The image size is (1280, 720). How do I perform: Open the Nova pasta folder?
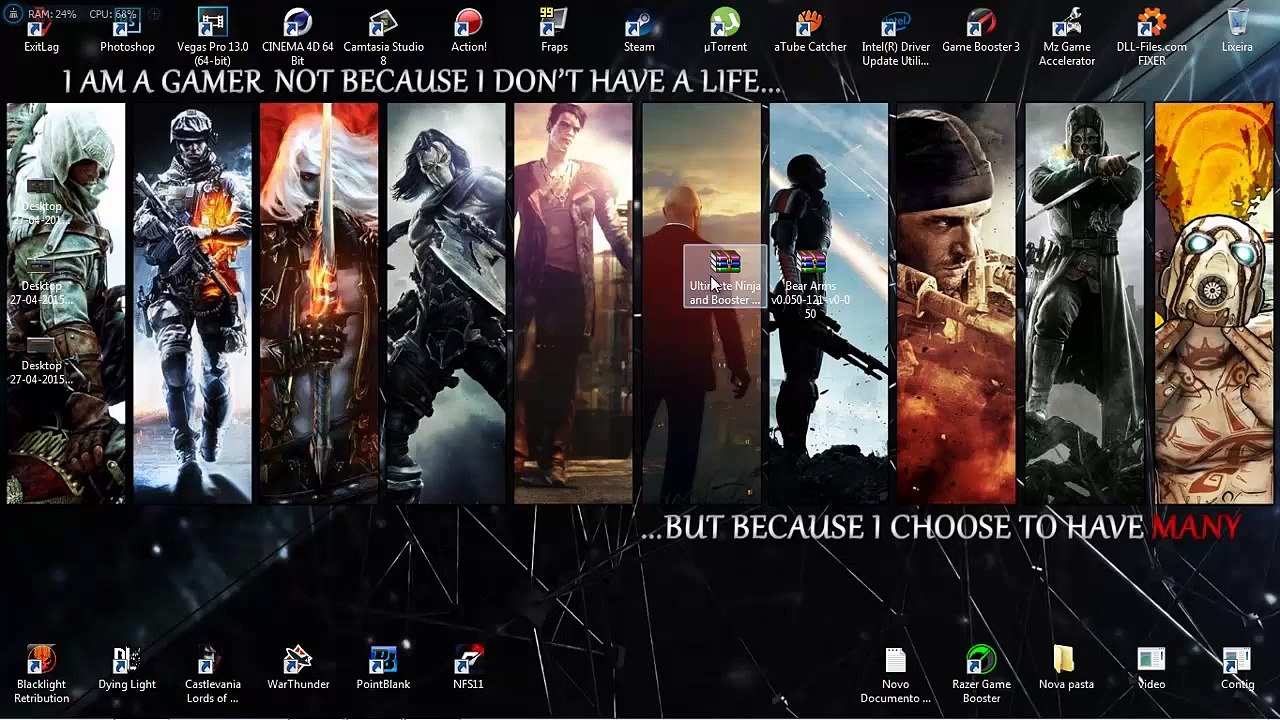1066,669
